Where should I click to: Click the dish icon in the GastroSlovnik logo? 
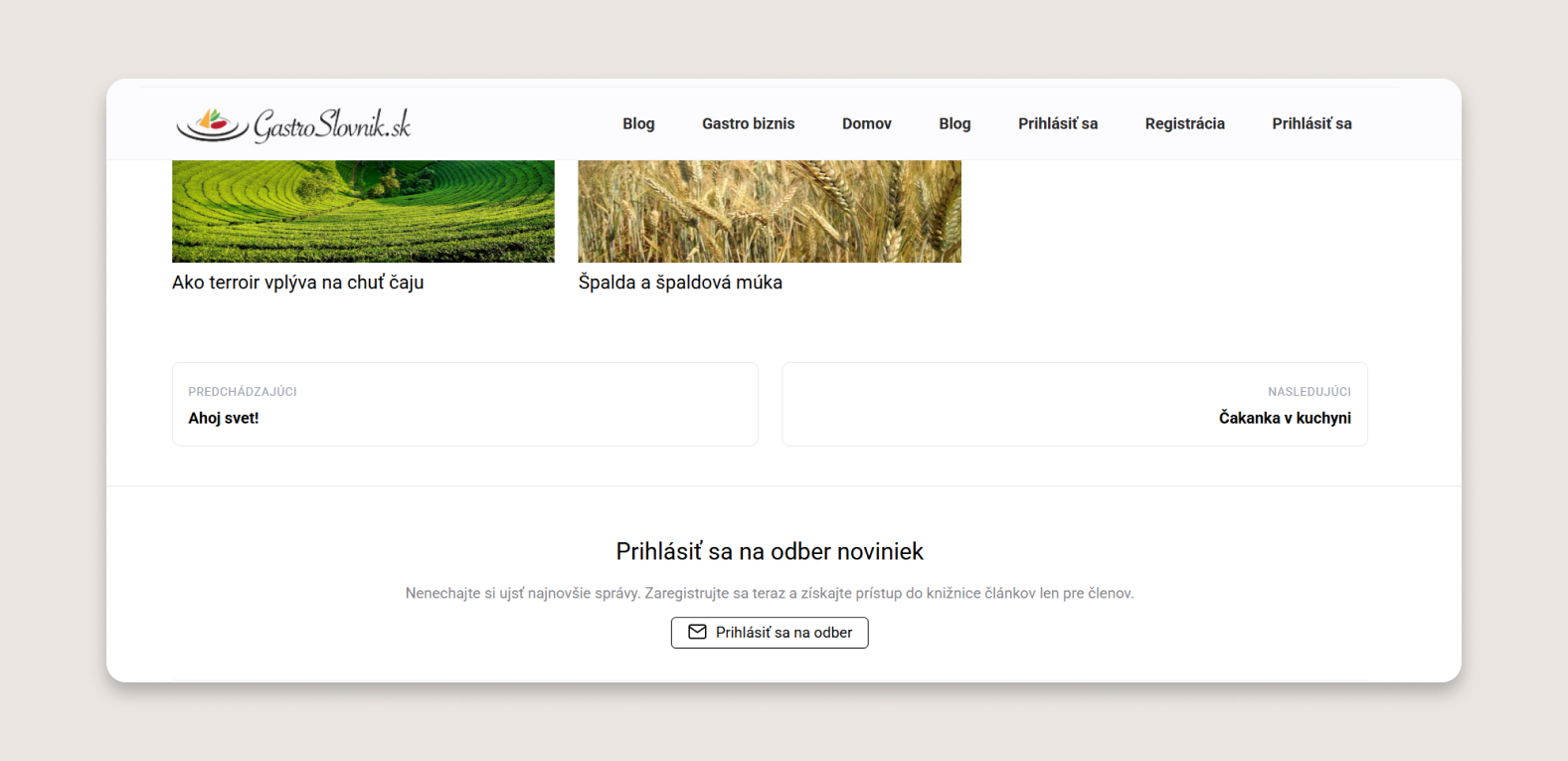[x=212, y=124]
